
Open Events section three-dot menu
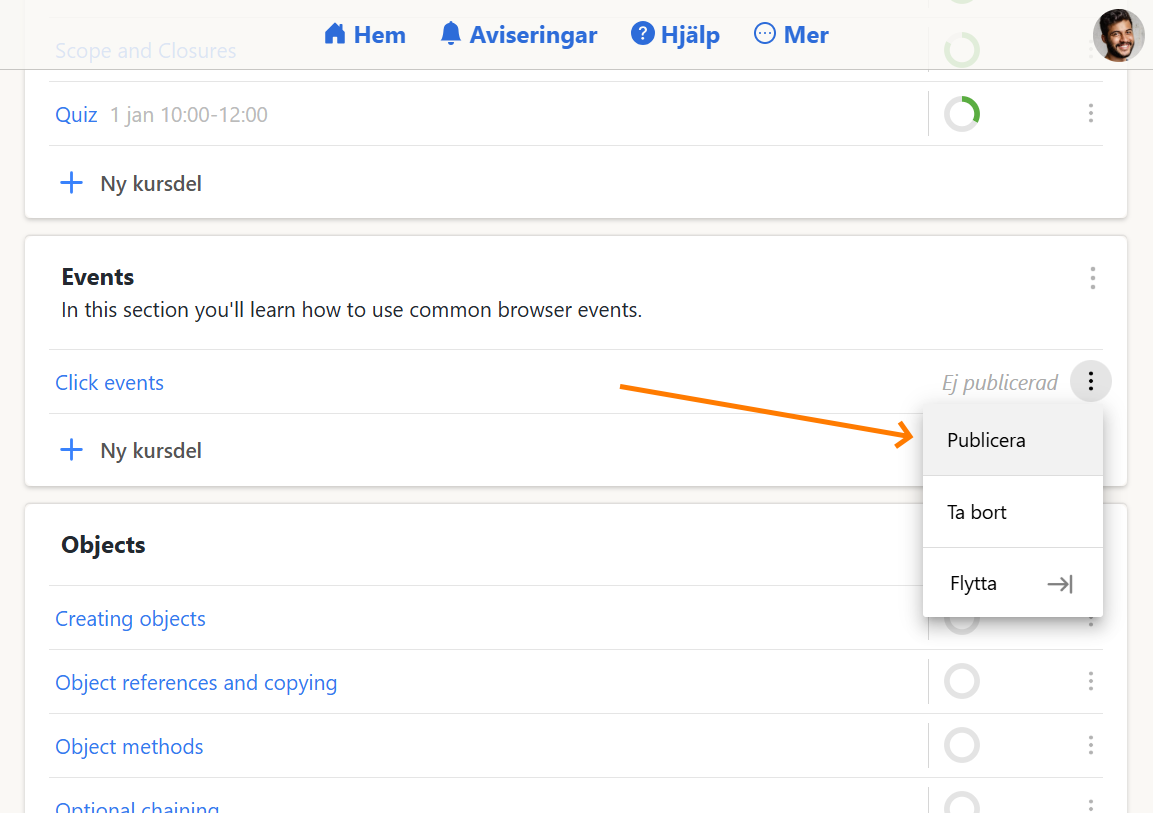point(1092,277)
